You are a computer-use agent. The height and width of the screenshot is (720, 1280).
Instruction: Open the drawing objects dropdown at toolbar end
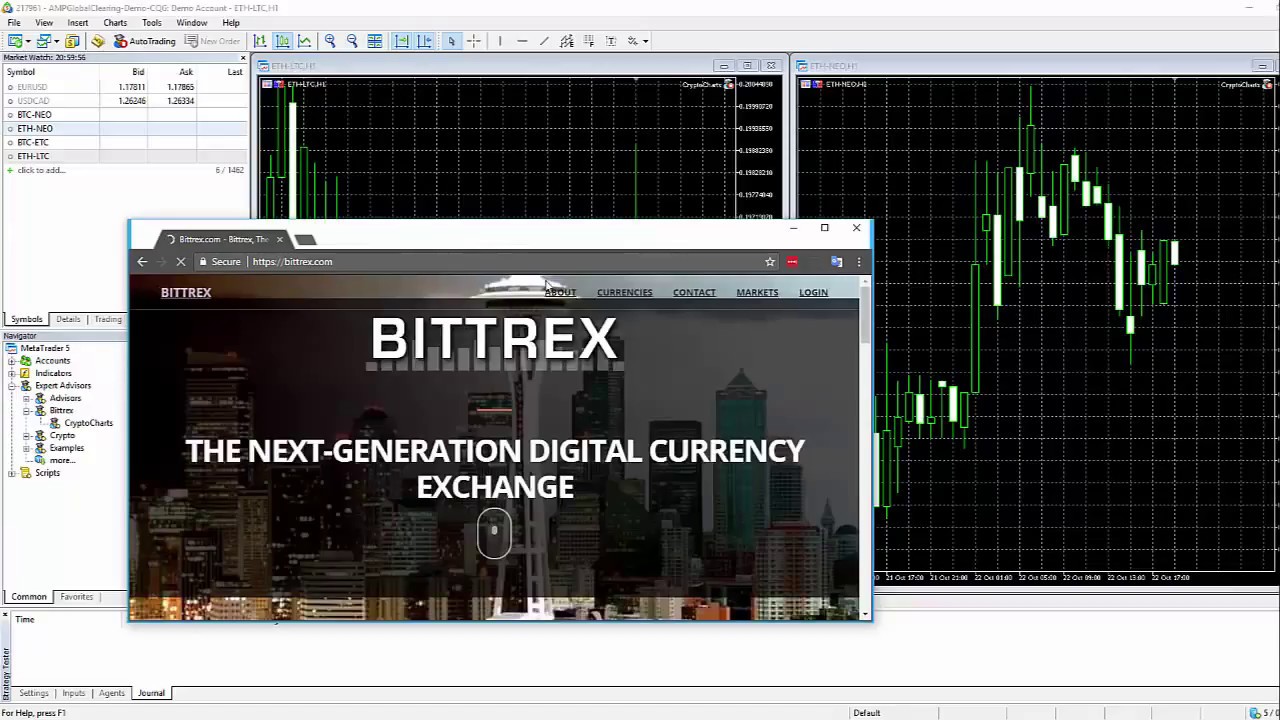point(646,41)
